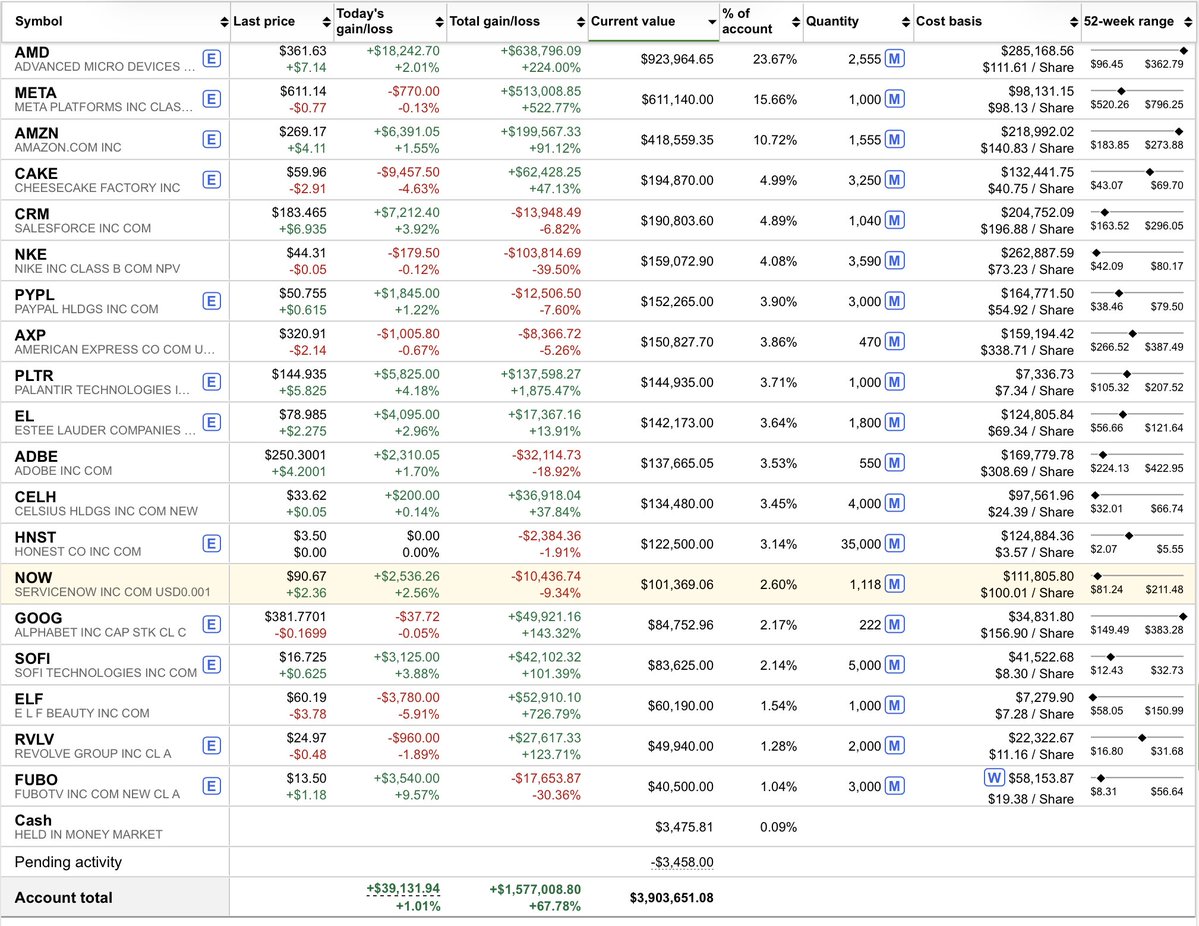
Task: Click the M margin badge in ADBE row
Action: pyautogui.click(x=895, y=463)
